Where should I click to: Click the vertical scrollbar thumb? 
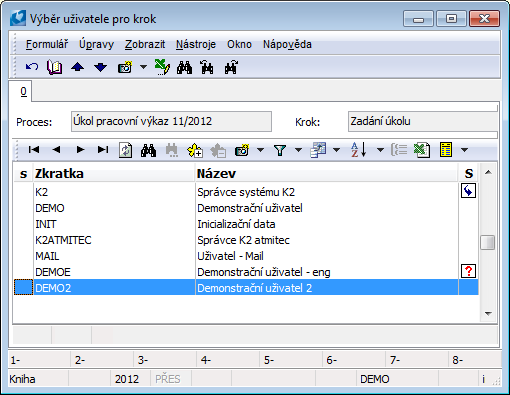(488, 242)
